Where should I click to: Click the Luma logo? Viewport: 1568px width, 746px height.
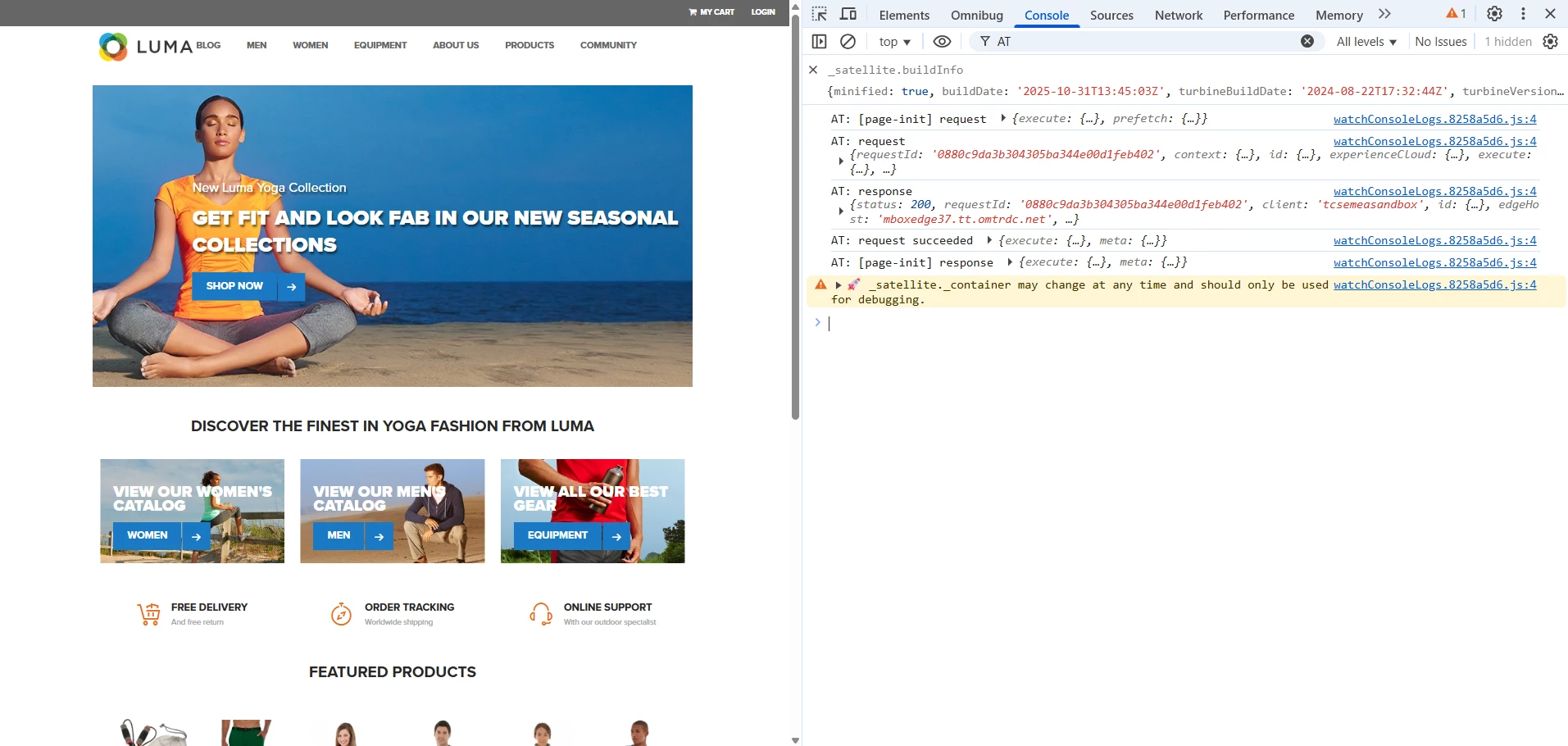click(146, 47)
